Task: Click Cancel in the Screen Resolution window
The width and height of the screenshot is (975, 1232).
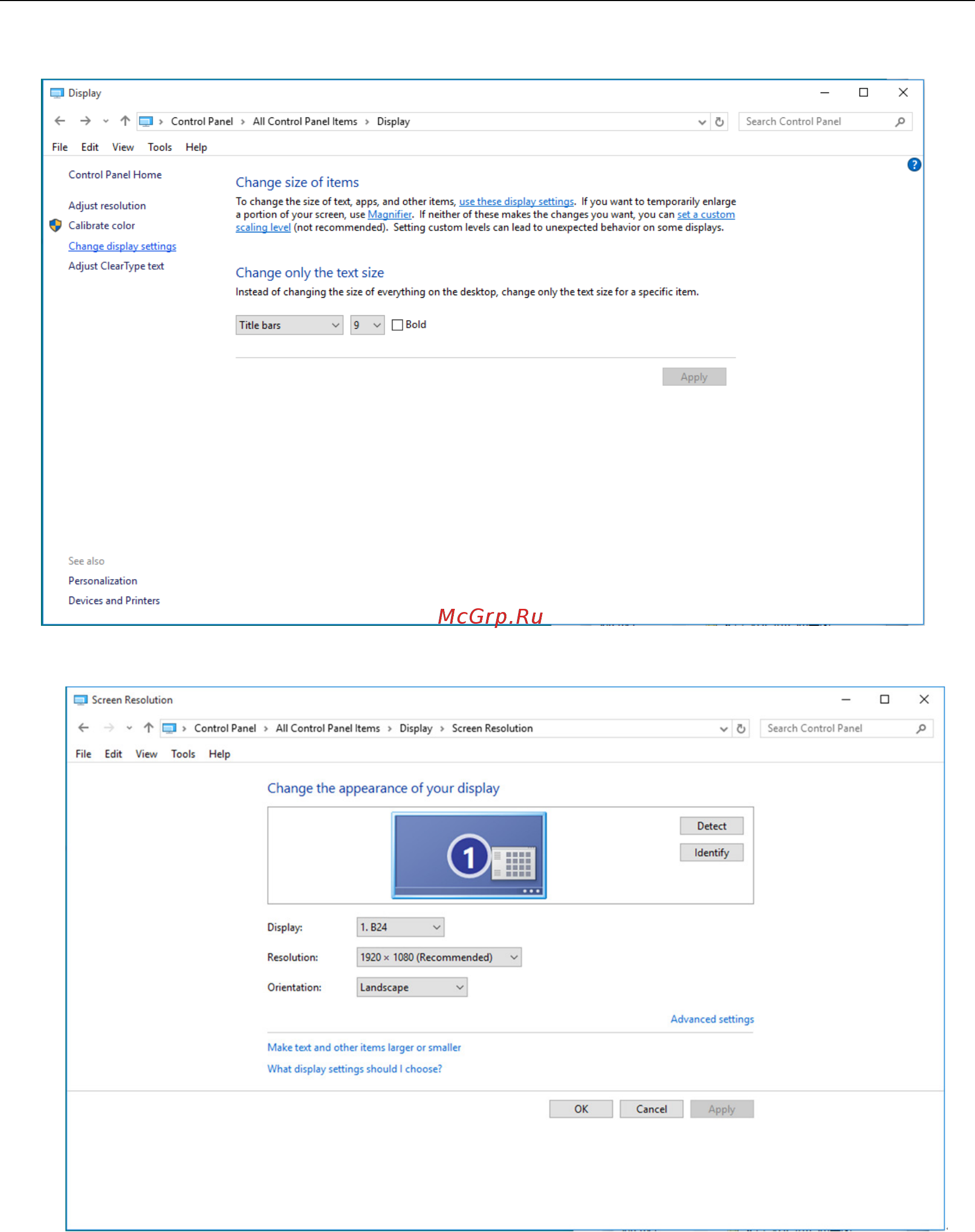Action: (651, 1109)
